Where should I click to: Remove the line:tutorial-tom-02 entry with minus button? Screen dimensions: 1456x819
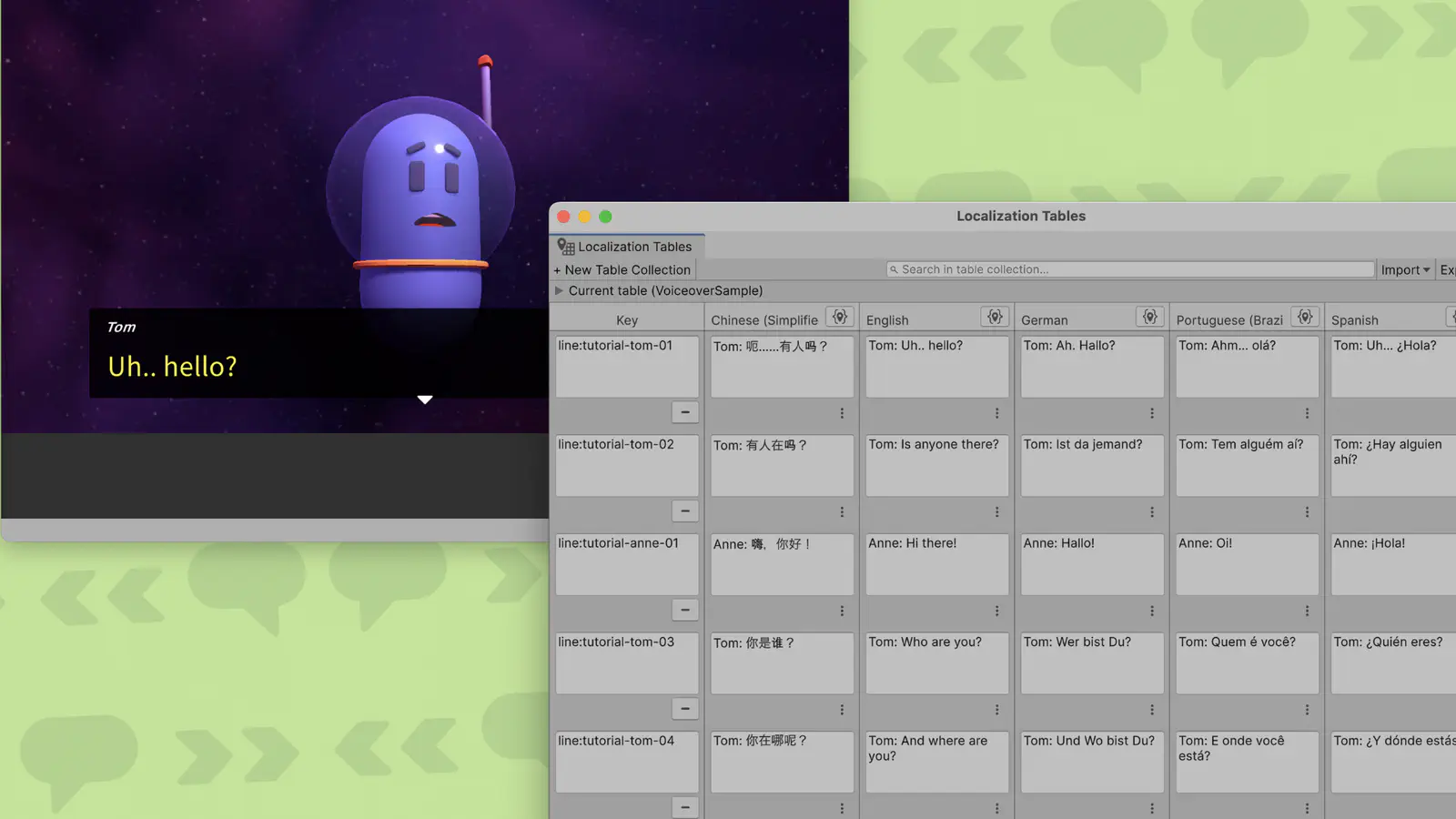click(x=685, y=511)
